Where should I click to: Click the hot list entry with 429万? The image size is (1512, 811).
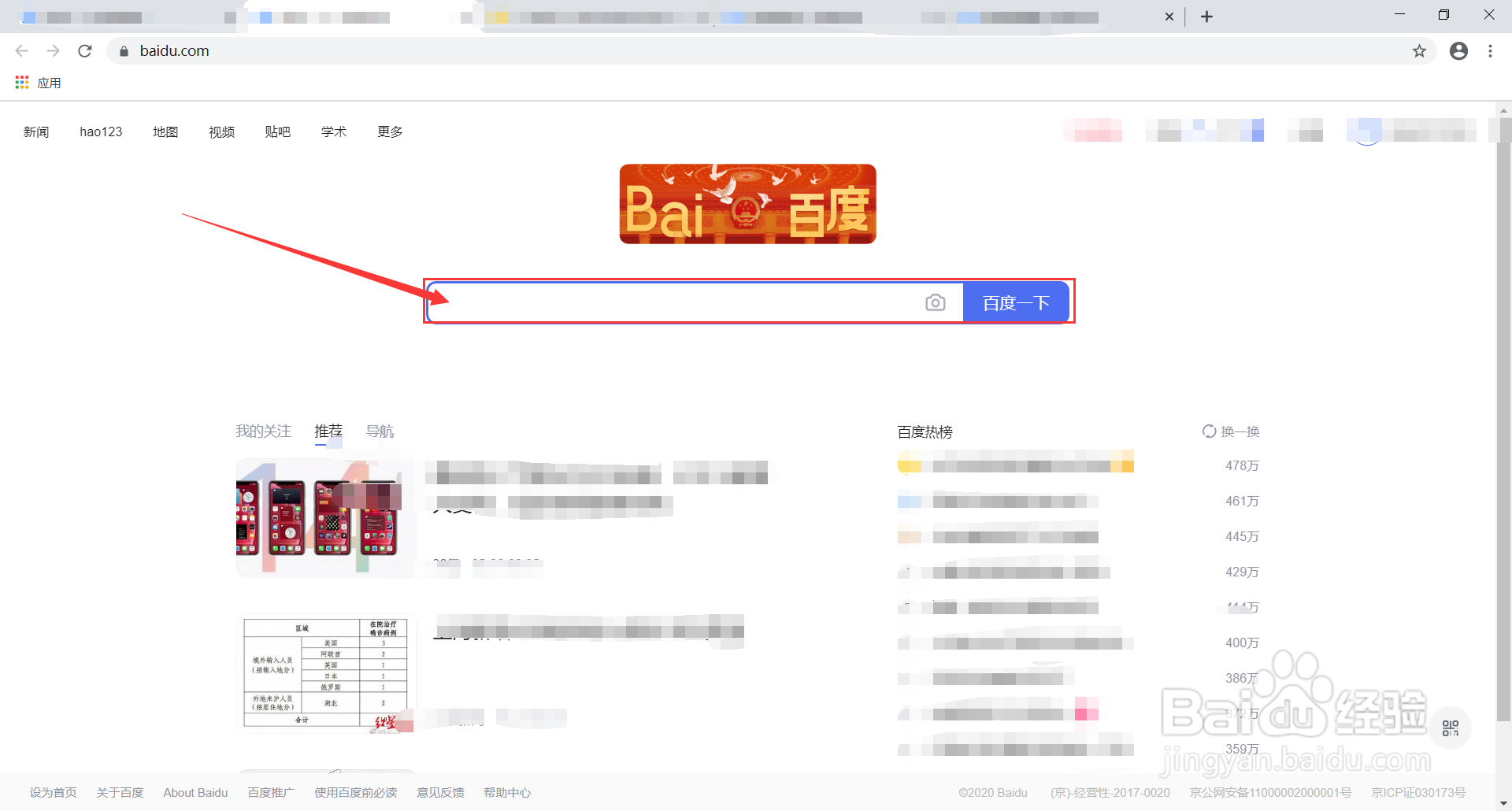point(1078,572)
